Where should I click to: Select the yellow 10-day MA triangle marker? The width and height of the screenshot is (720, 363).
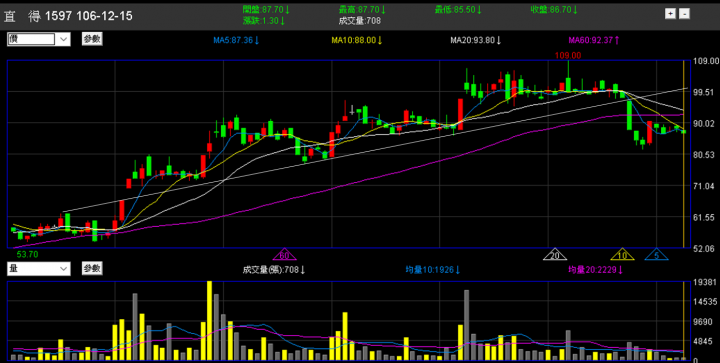(x=622, y=255)
